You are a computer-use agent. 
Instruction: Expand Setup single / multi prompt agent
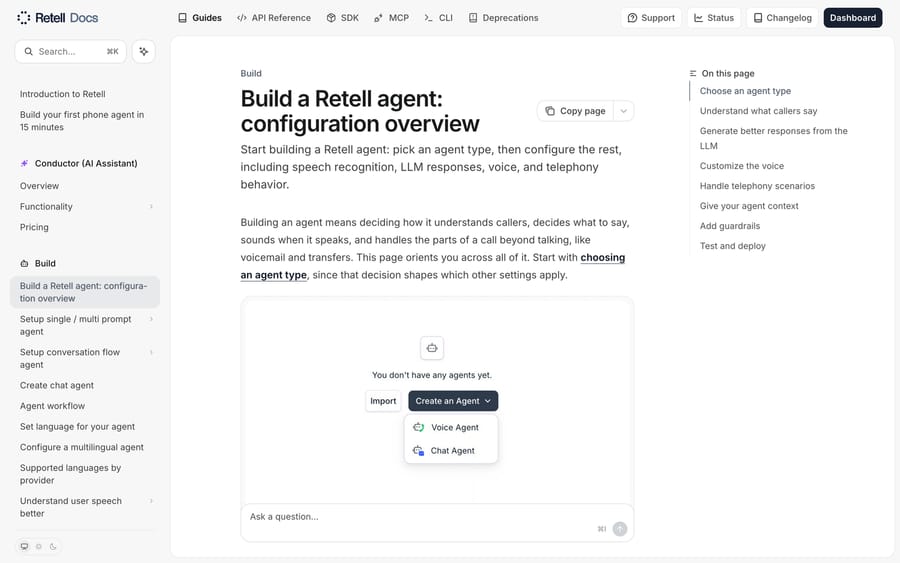coord(151,319)
